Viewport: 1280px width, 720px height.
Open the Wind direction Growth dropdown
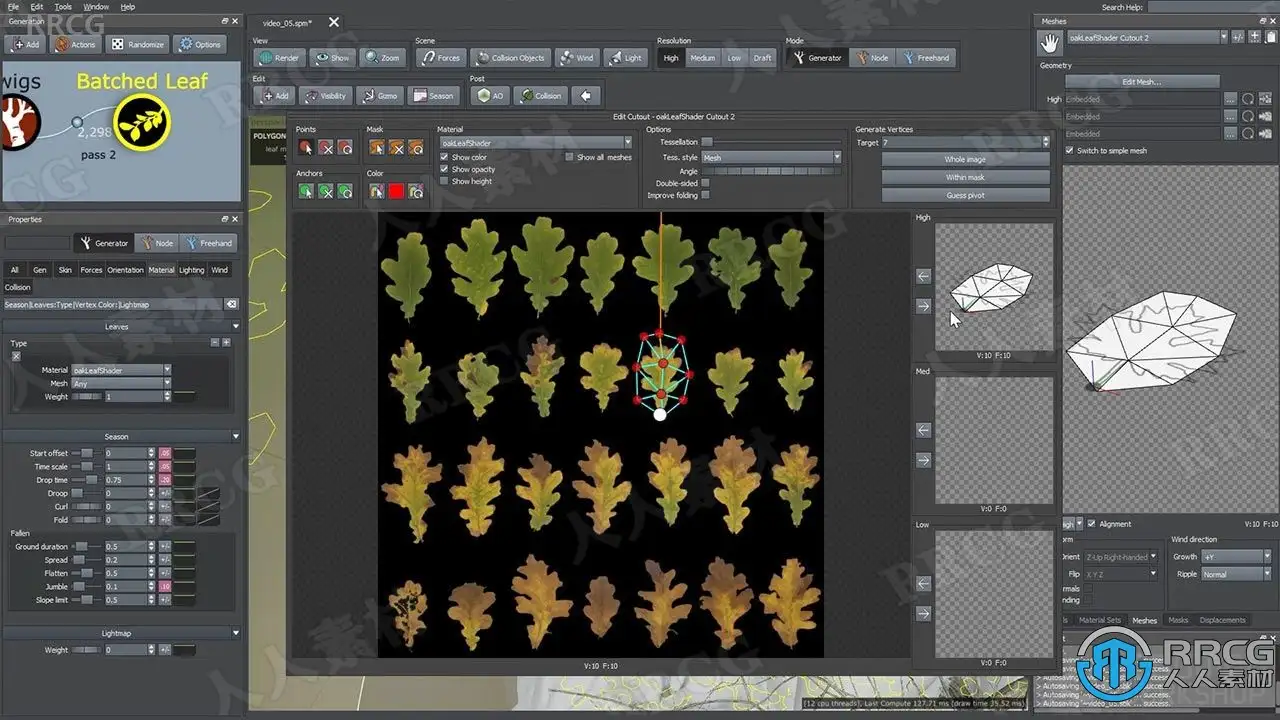pyautogui.click(x=1236, y=557)
